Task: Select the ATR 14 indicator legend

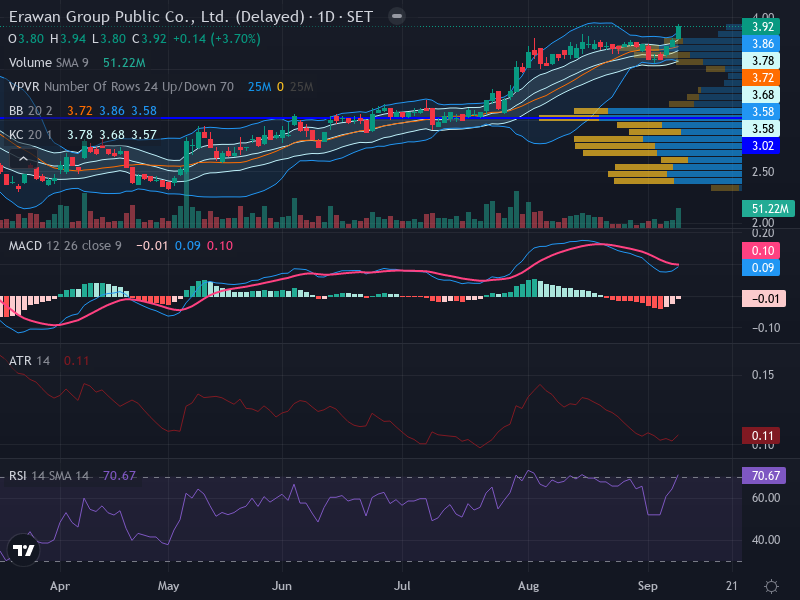Action: tap(29, 361)
